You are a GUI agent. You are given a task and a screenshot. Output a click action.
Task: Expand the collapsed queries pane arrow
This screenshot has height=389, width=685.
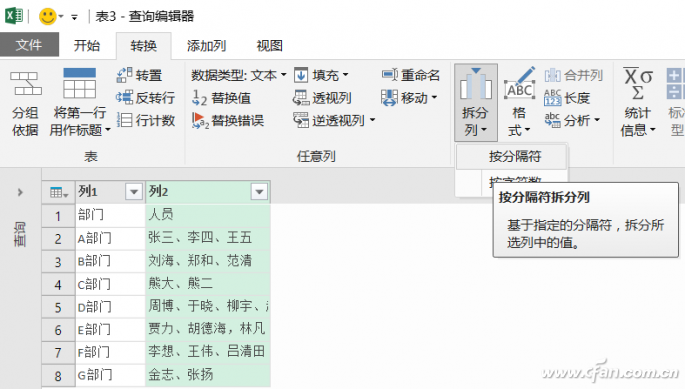tap(20, 192)
